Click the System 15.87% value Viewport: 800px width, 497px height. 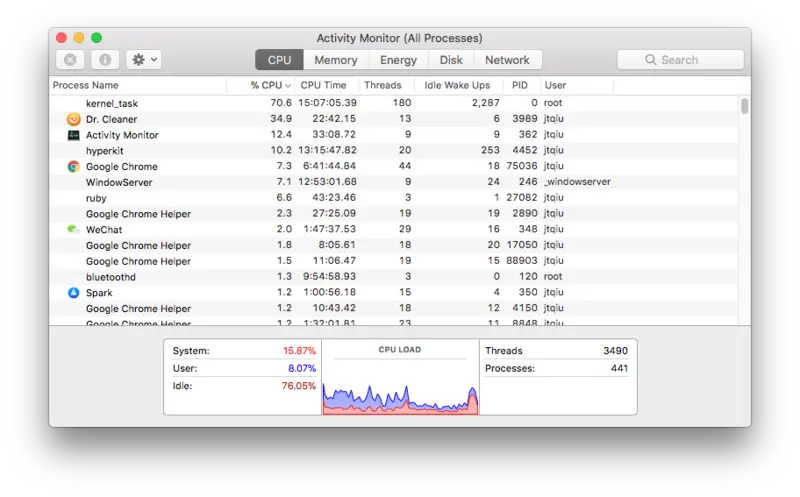(299, 351)
